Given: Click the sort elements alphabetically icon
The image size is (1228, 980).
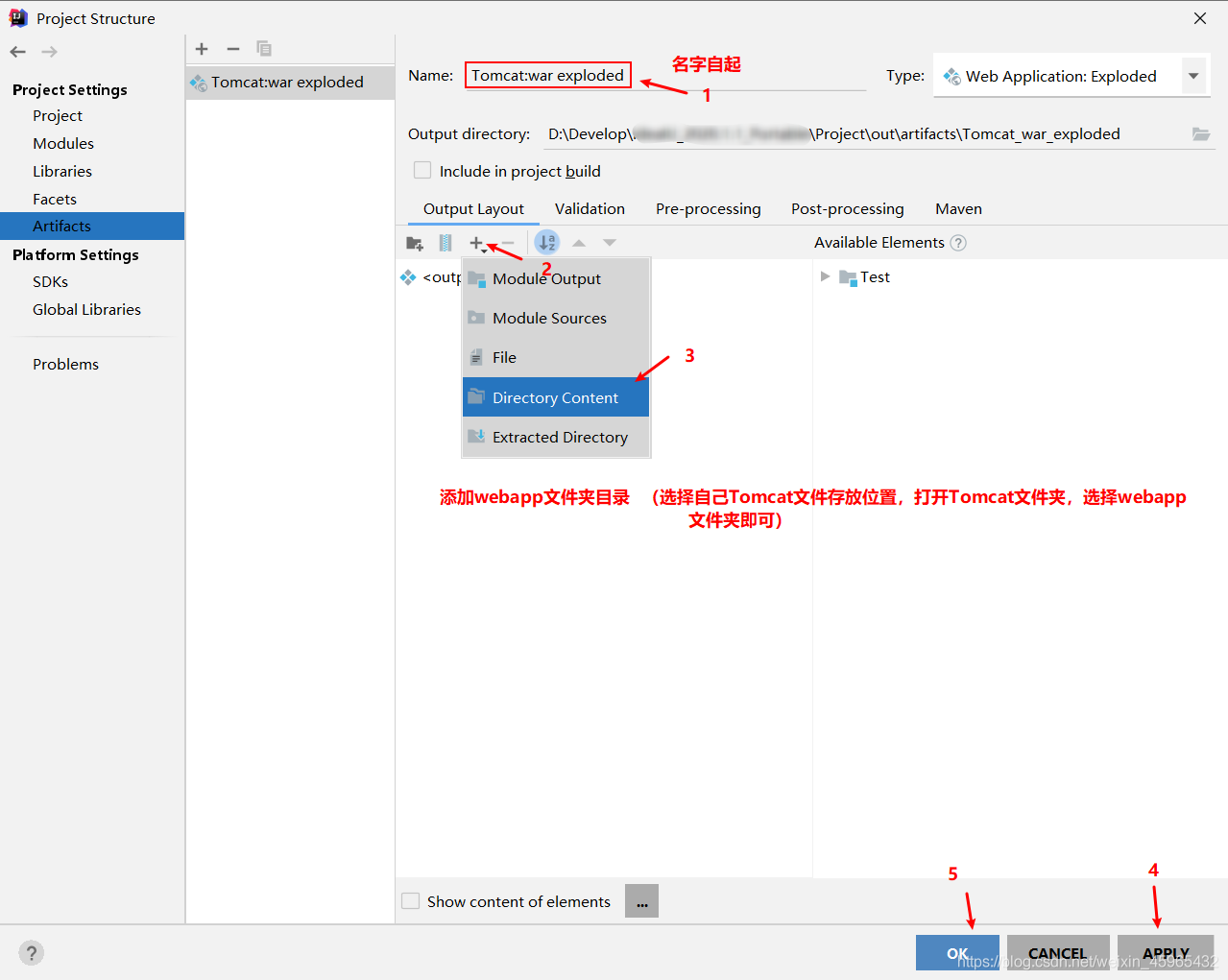Looking at the screenshot, I should tap(545, 243).
